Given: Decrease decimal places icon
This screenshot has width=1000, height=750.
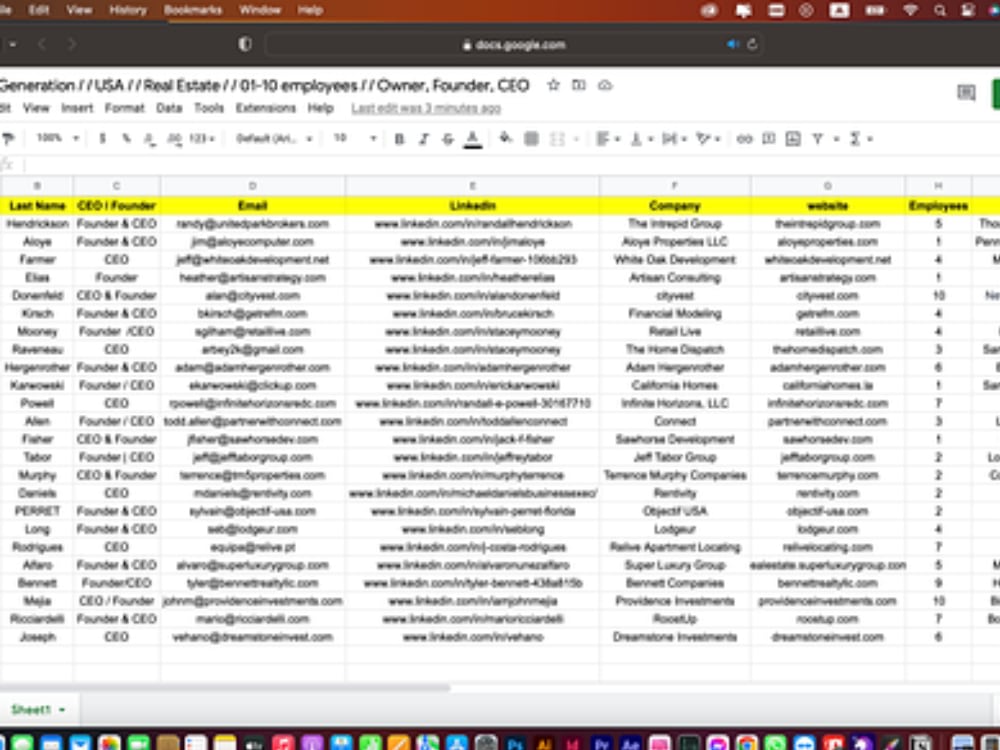Looking at the screenshot, I should pos(150,138).
